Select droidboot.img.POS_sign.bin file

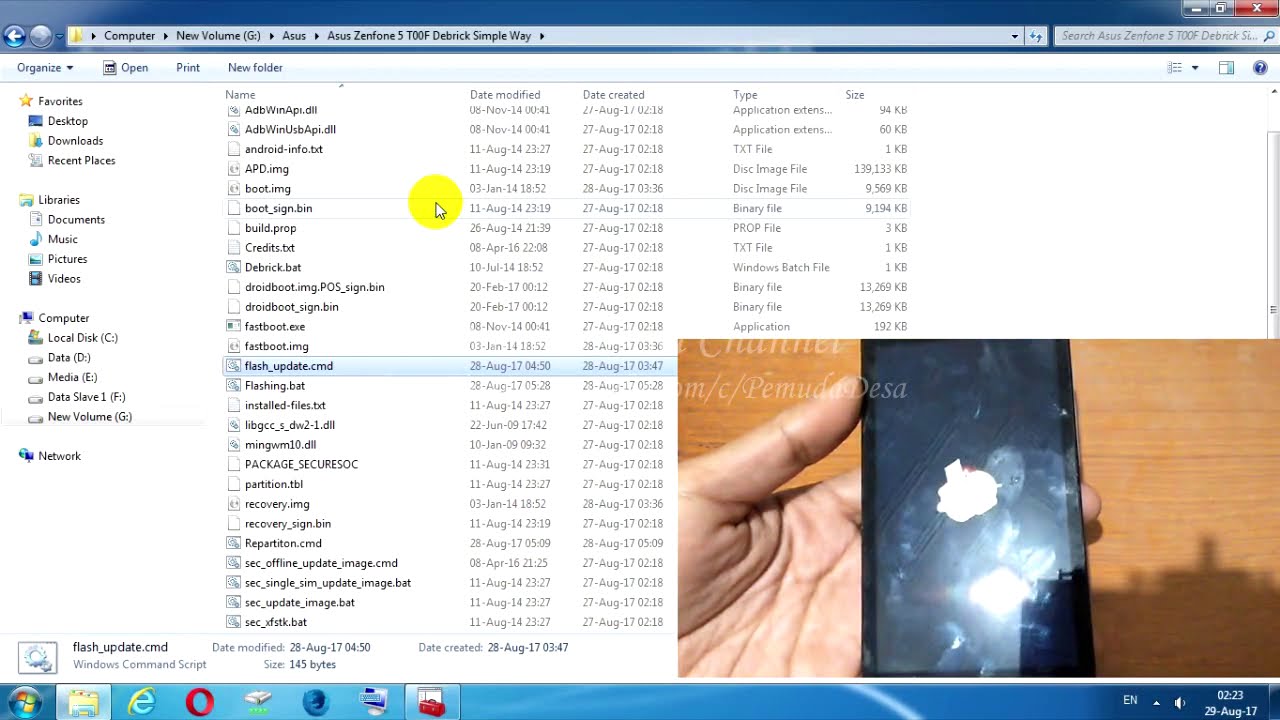(x=314, y=287)
